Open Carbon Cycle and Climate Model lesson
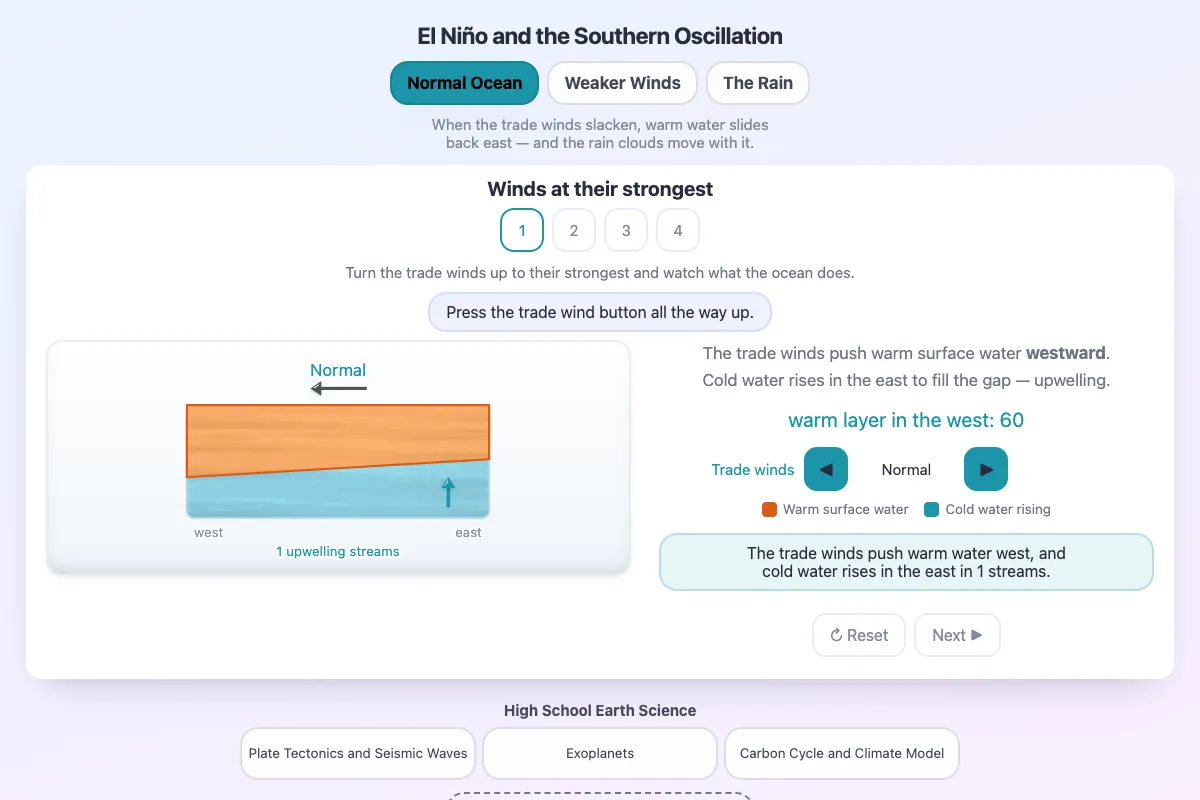 (842, 753)
